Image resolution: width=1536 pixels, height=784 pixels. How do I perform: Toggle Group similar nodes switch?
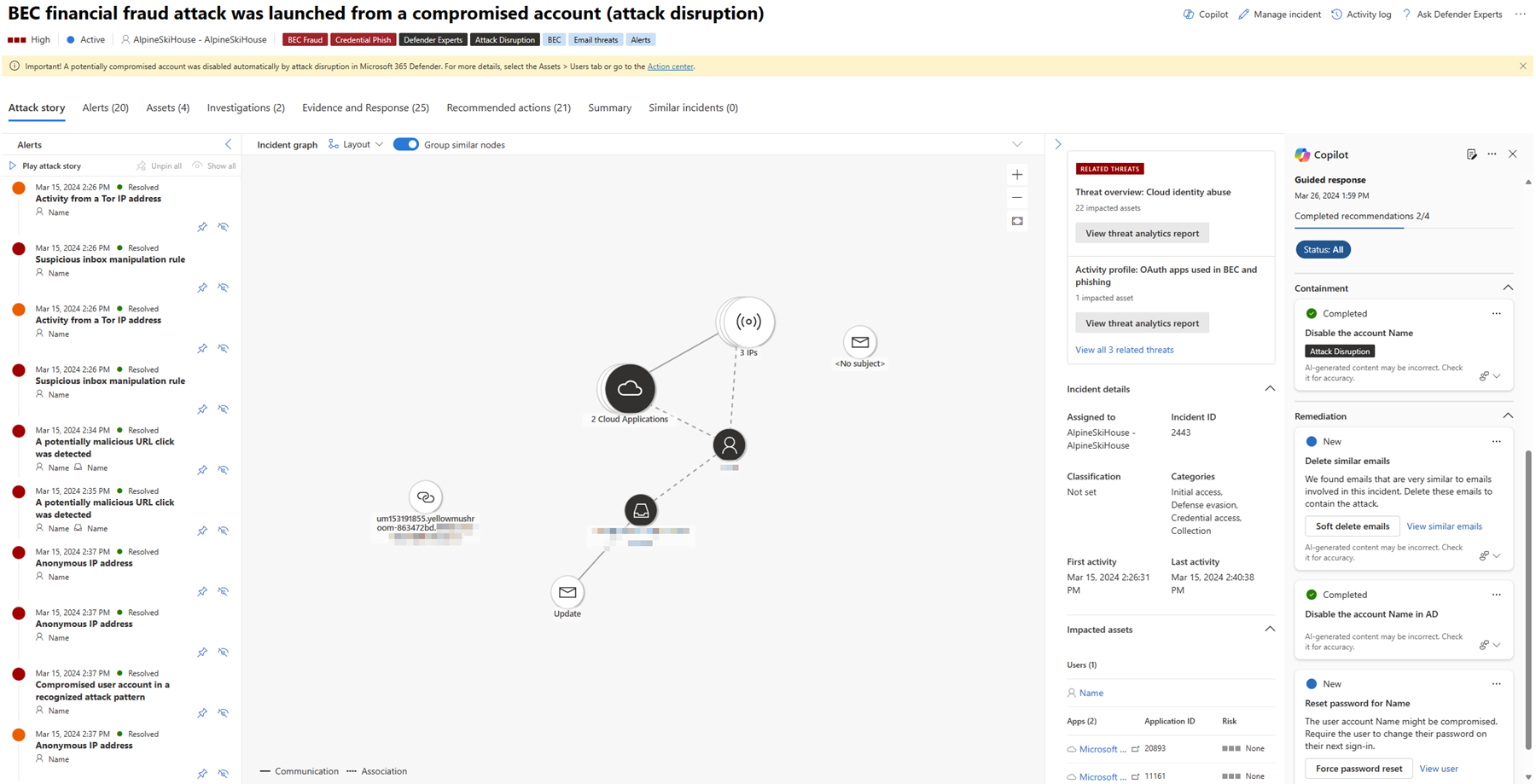coord(406,144)
